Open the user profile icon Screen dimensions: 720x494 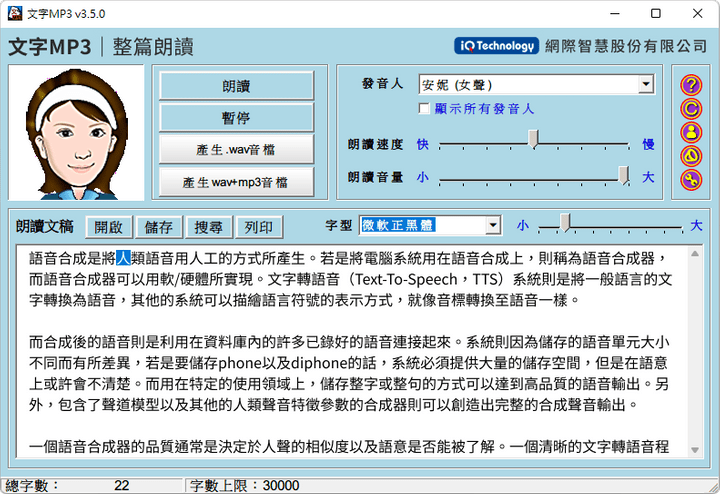coord(691,132)
